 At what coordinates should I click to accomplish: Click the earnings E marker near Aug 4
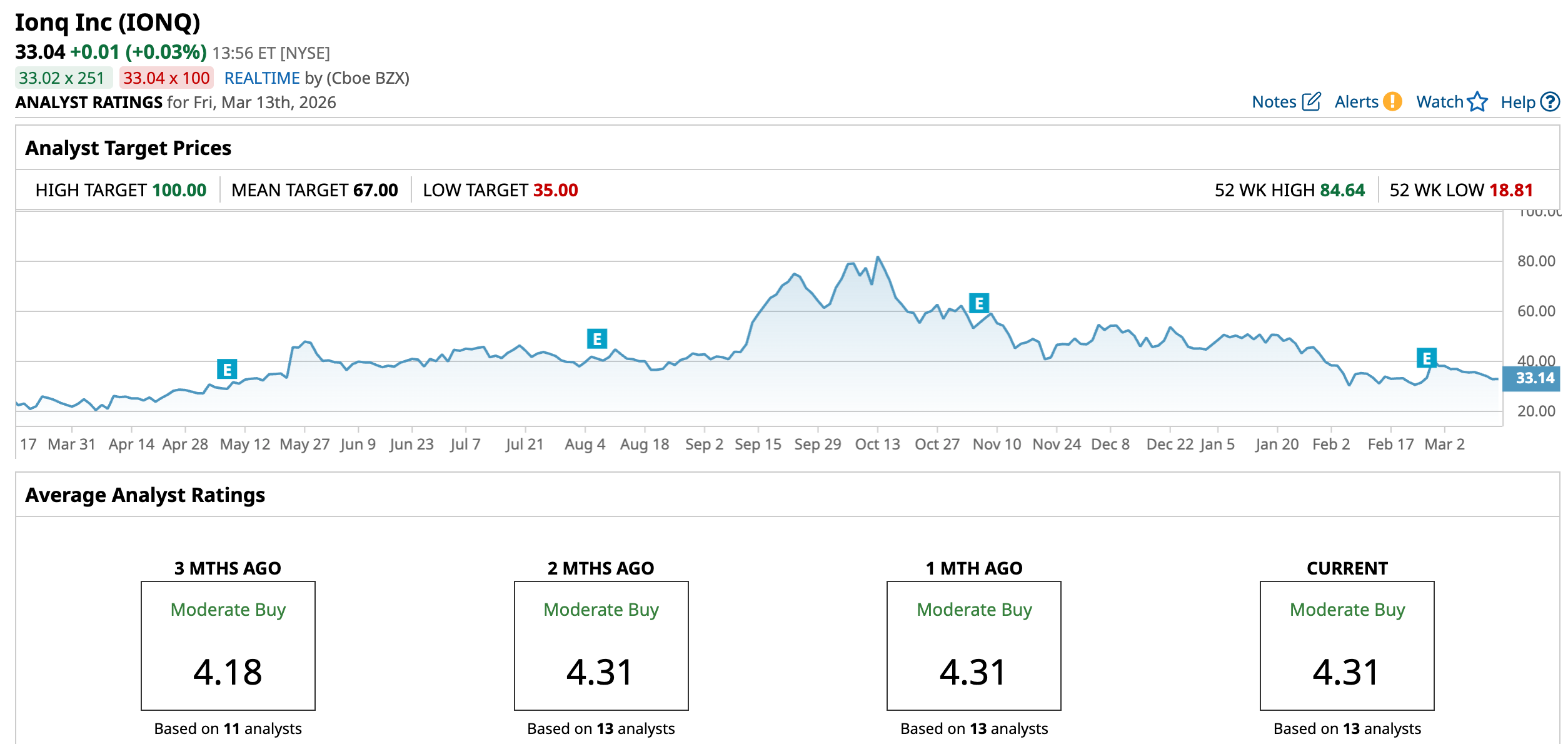click(597, 339)
